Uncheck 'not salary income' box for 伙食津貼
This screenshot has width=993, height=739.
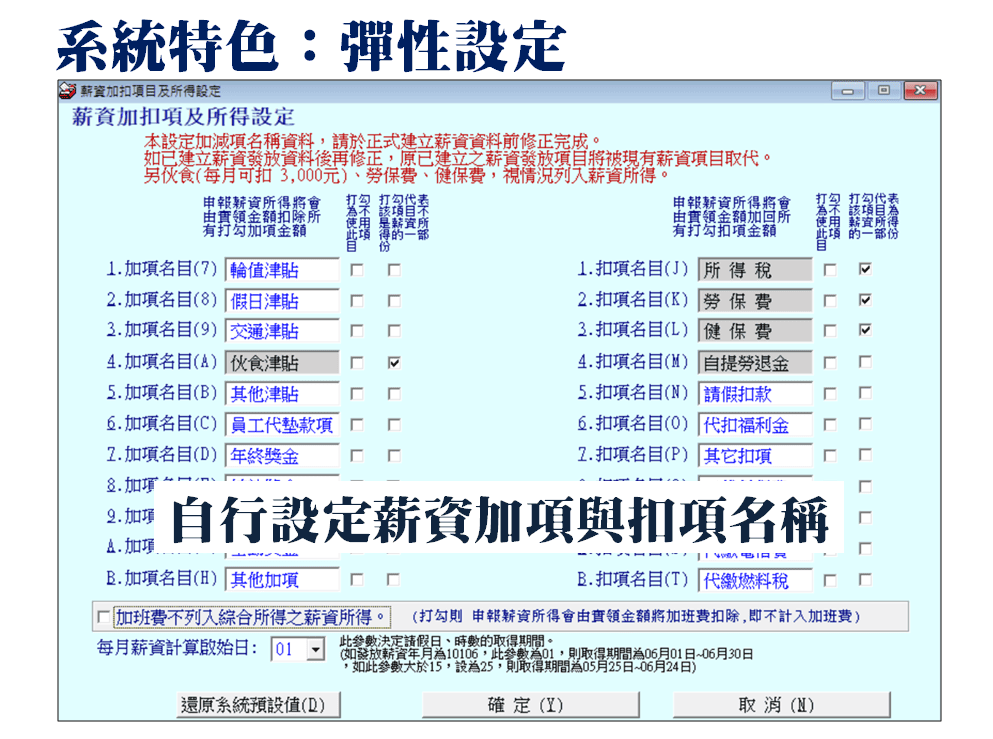(394, 363)
